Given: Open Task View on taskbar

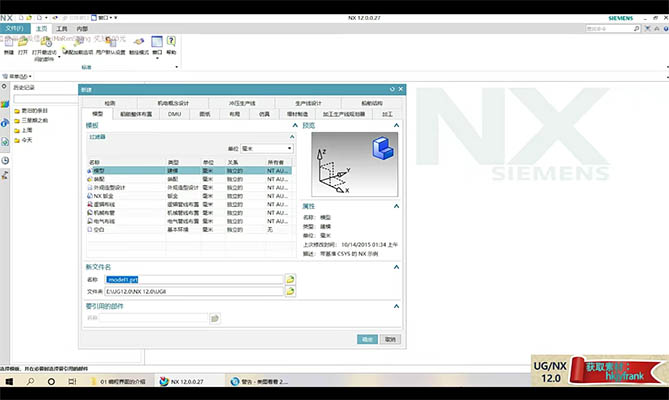Looking at the screenshot, I should [x=72, y=381].
